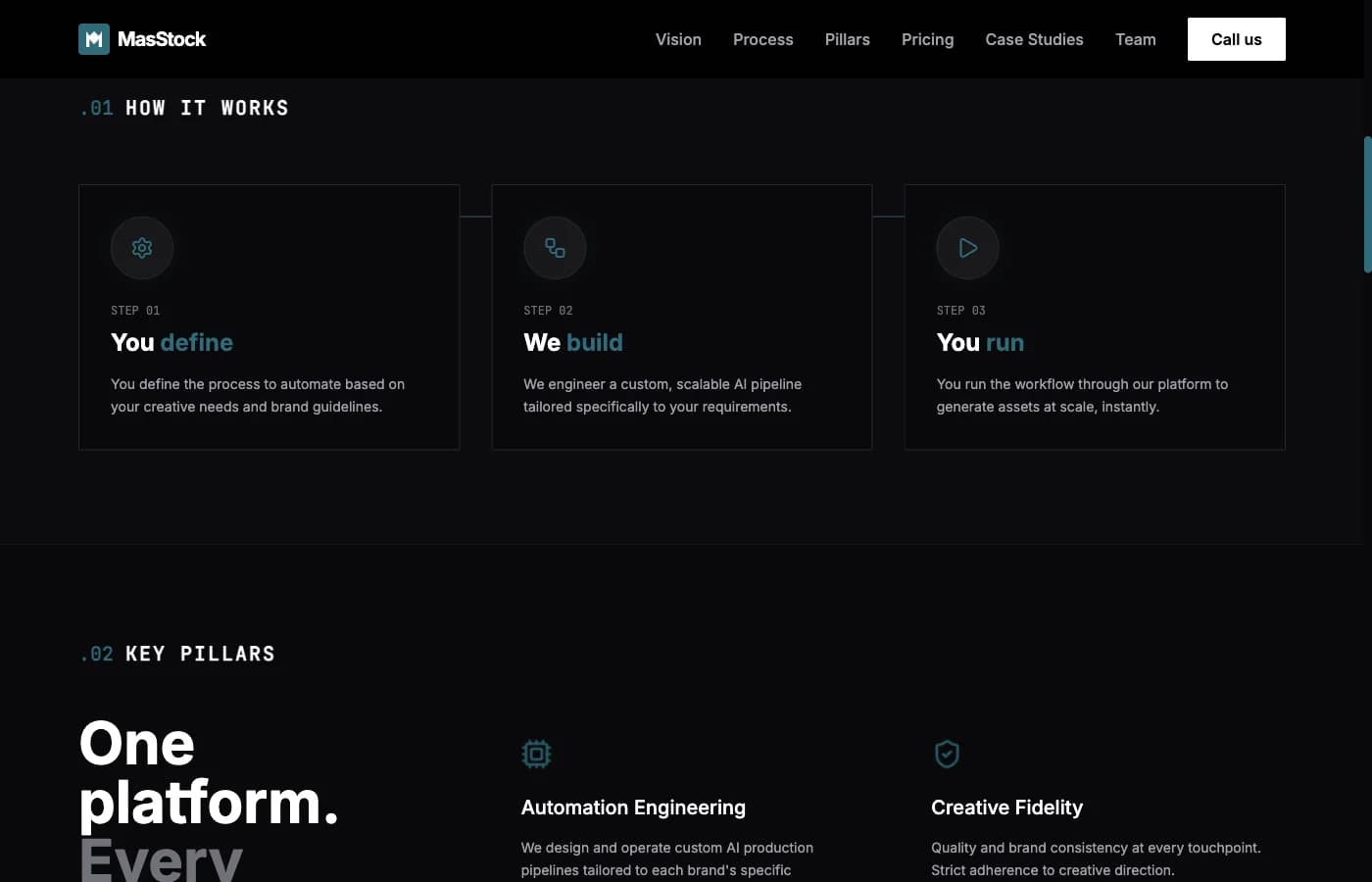Navigate to the Process section
This screenshot has height=882, width=1372.
coord(762,39)
